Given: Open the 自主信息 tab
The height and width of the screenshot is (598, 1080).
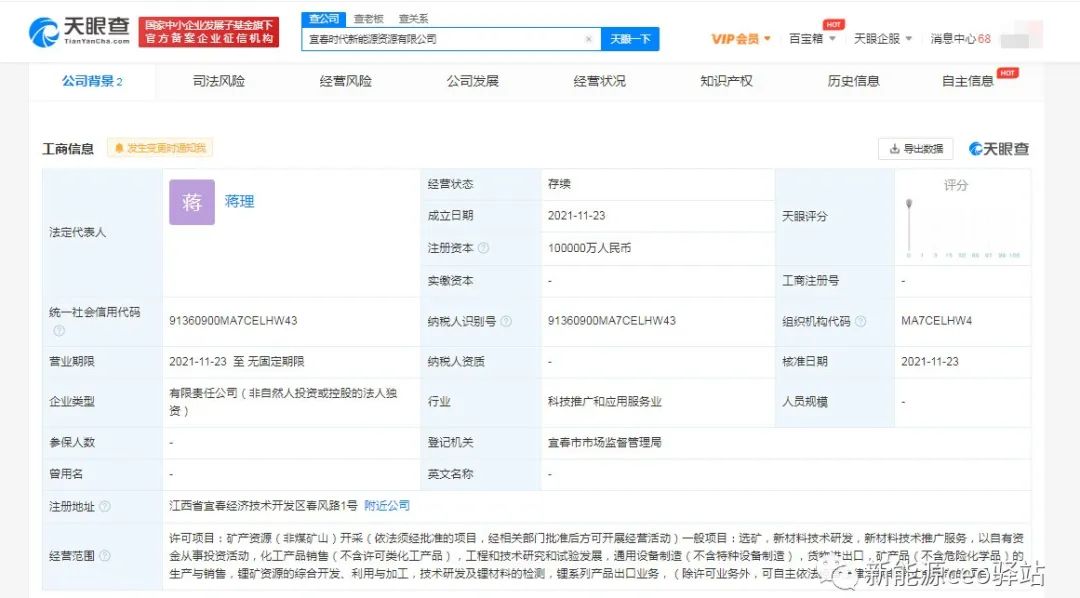Looking at the screenshot, I should [968, 81].
